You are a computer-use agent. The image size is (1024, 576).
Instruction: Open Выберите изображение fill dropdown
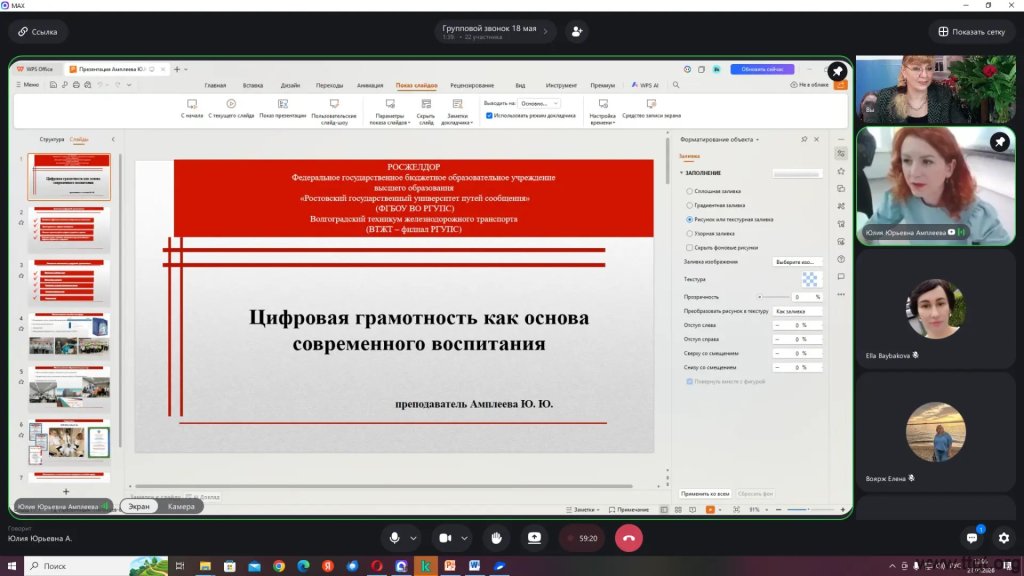(797, 262)
